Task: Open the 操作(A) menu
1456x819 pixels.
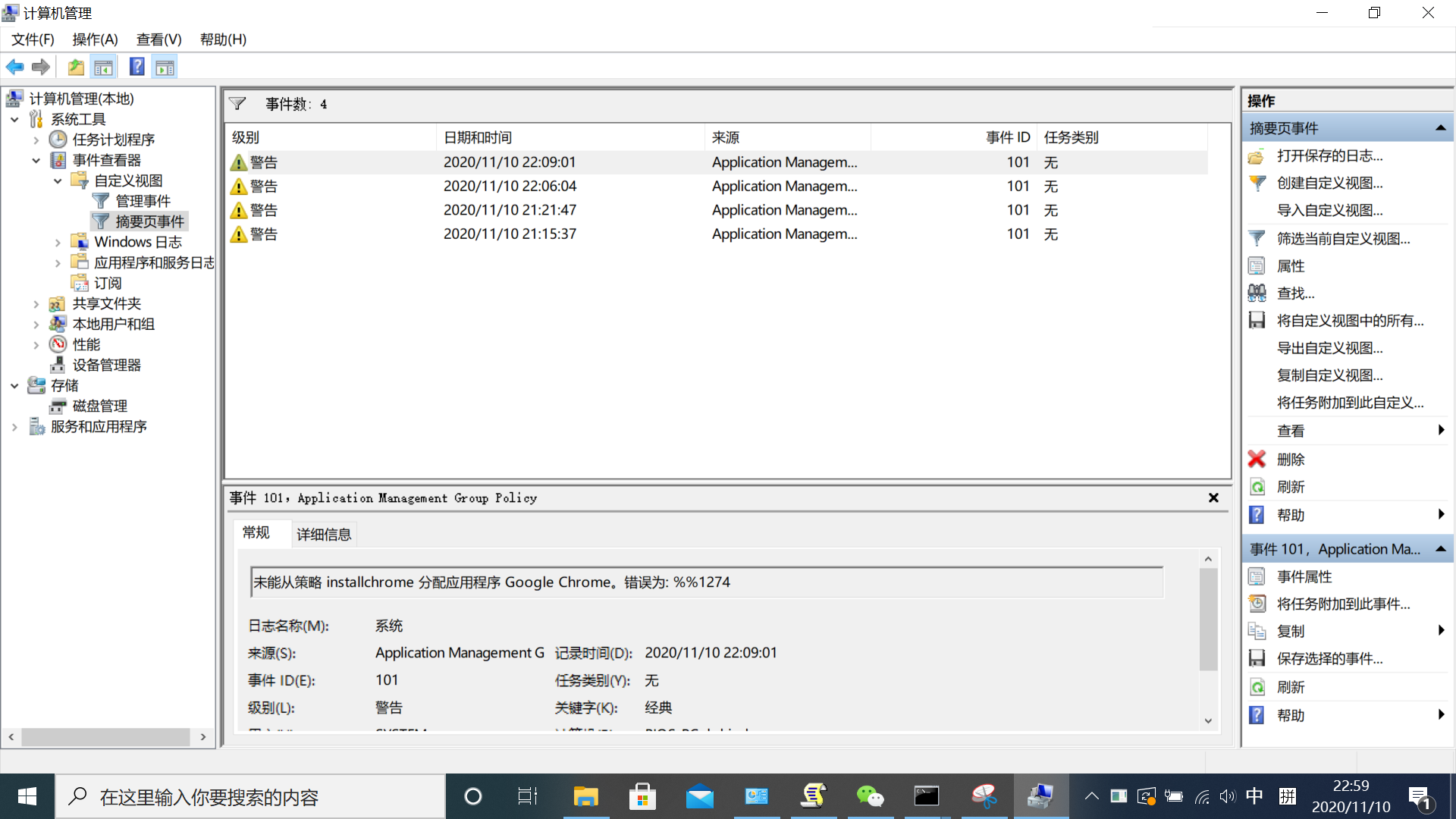Action: (95, 39)
